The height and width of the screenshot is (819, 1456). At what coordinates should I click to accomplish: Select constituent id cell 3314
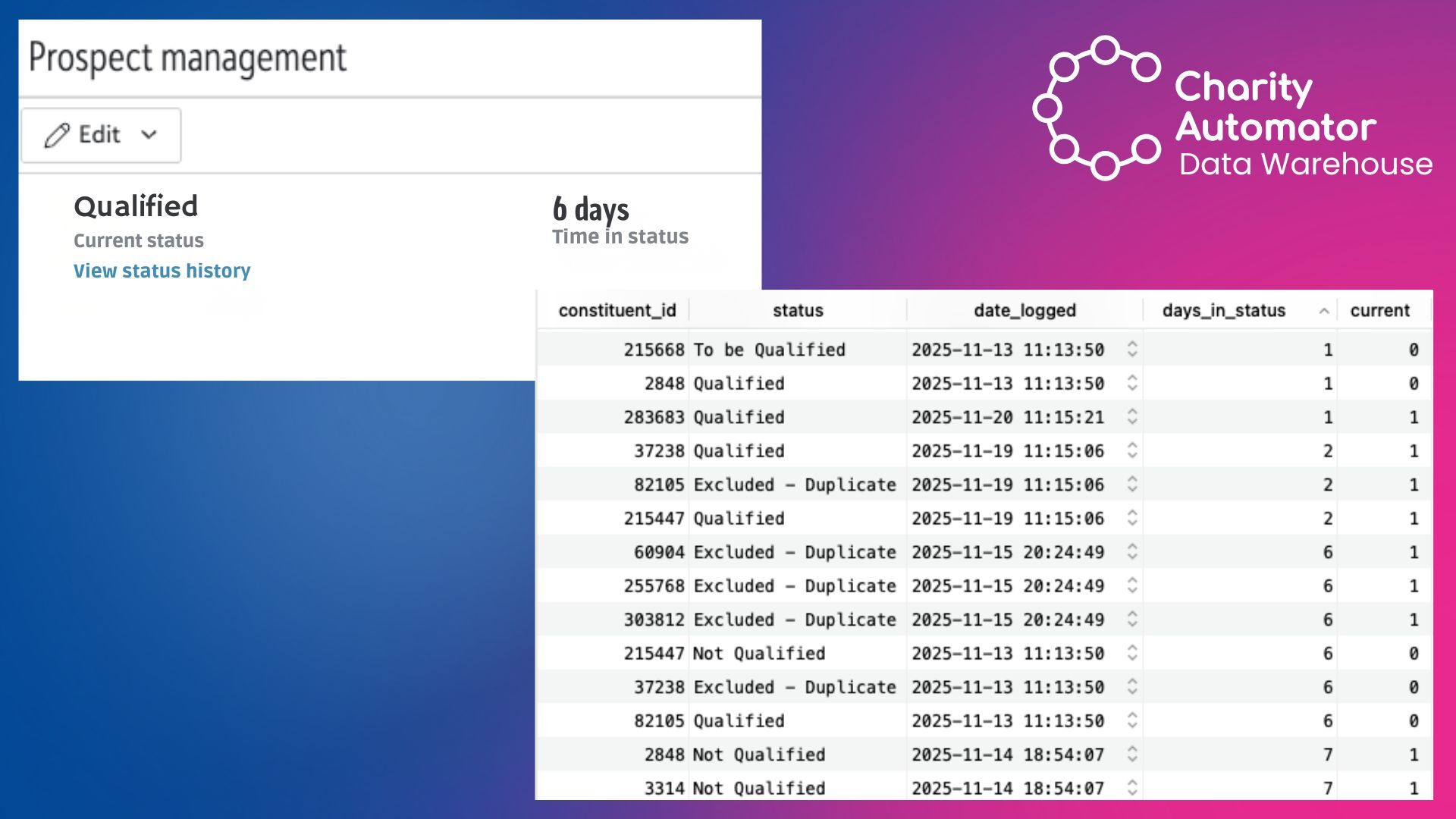(x=664, y=788)
